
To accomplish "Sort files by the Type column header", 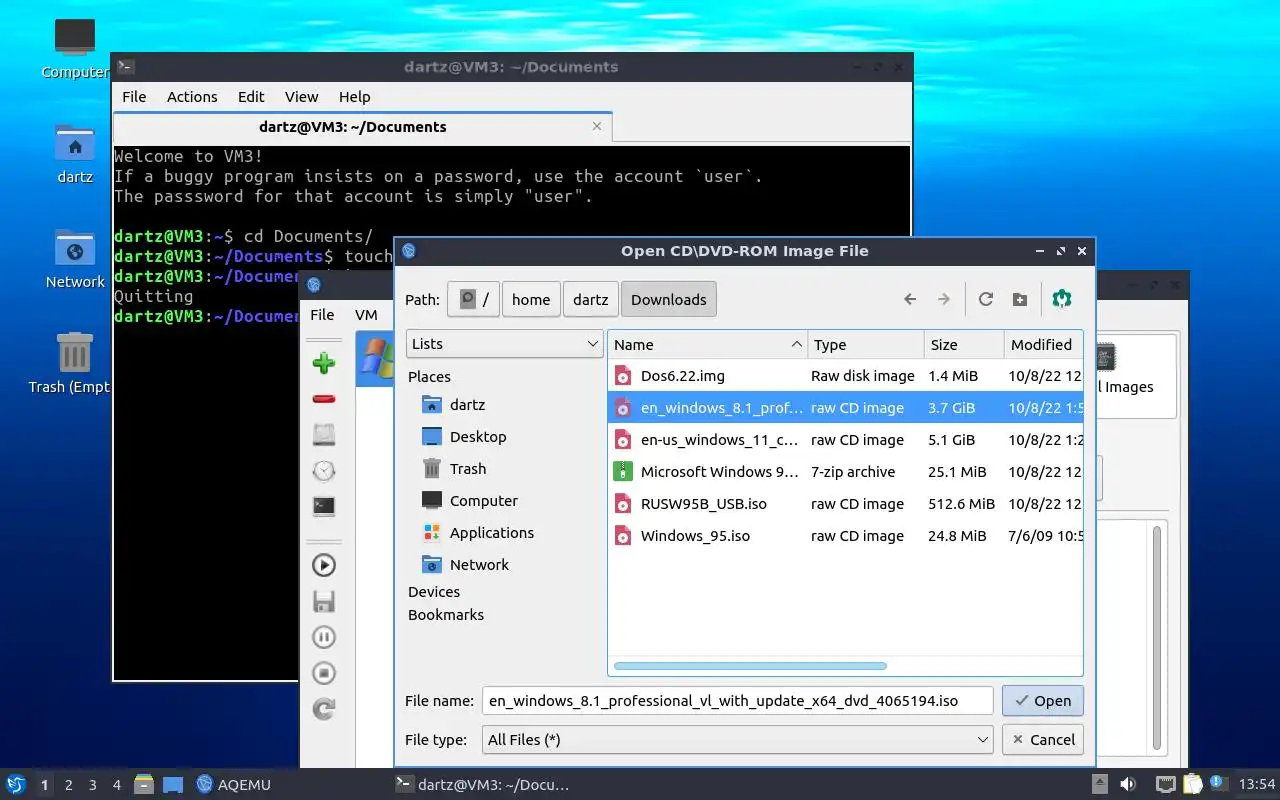I will click(865, 344).
